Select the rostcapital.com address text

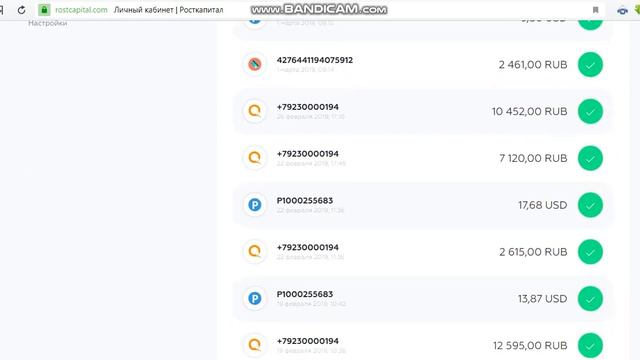pos(81,10)
